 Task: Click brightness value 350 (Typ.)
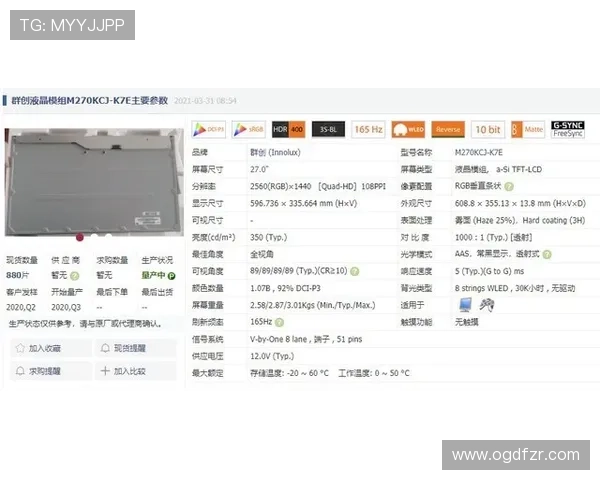269,237
